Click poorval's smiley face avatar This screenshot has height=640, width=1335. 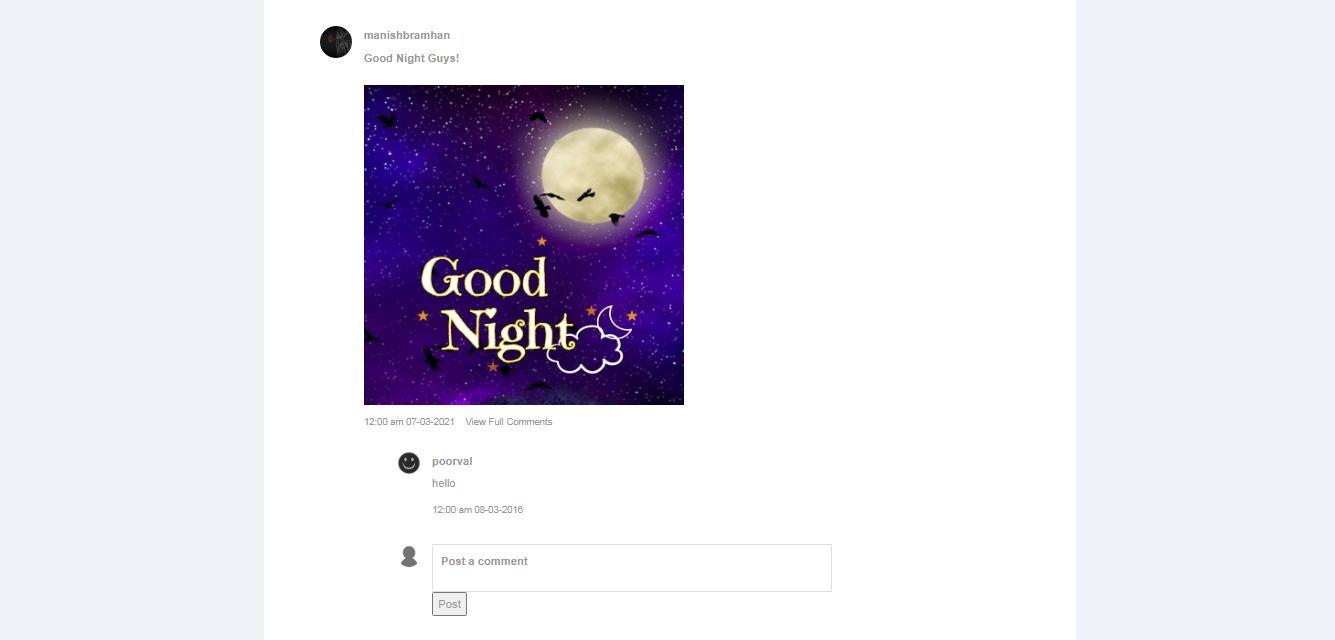click(x=409, y=463)
